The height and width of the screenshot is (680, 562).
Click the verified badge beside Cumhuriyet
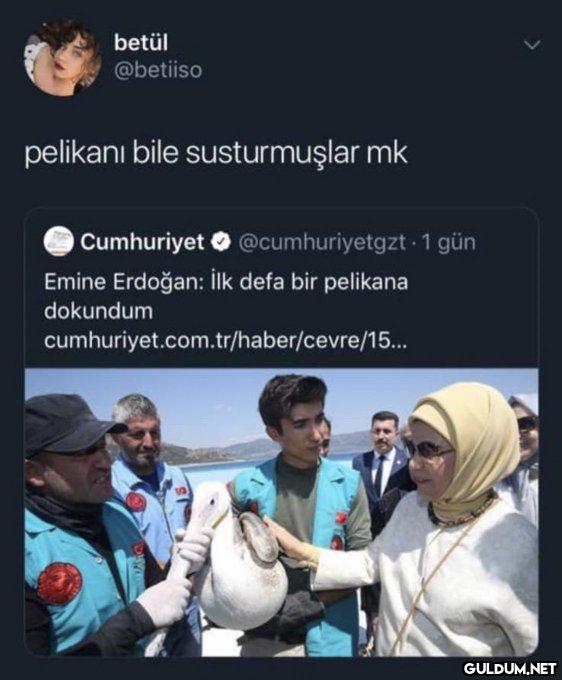(221, 242)
